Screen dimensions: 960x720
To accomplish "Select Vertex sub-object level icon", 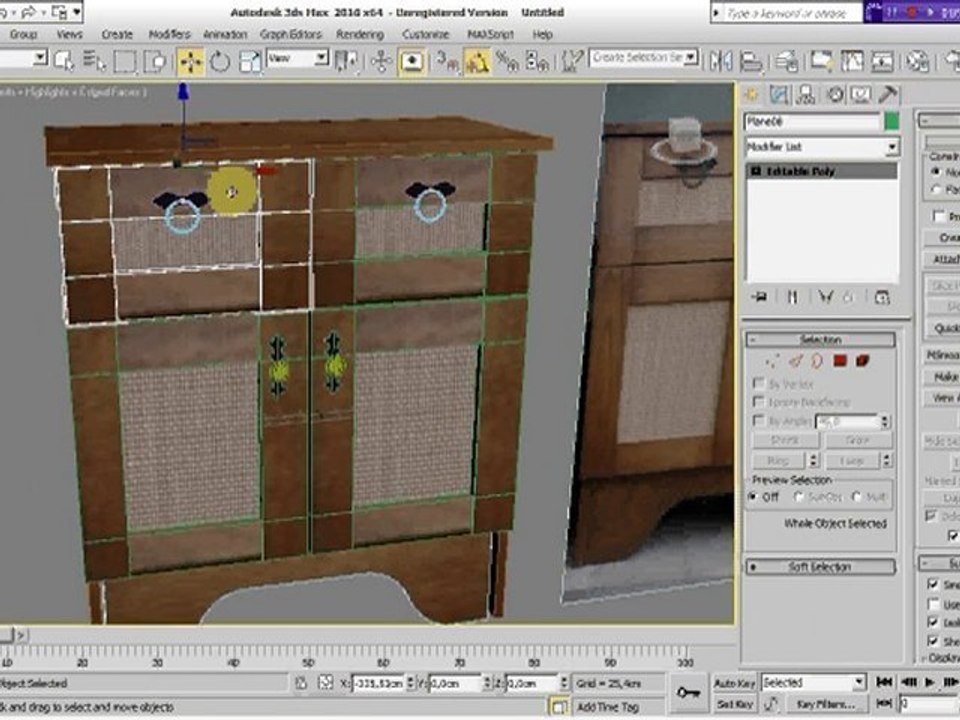I will [x=772, y=361].
